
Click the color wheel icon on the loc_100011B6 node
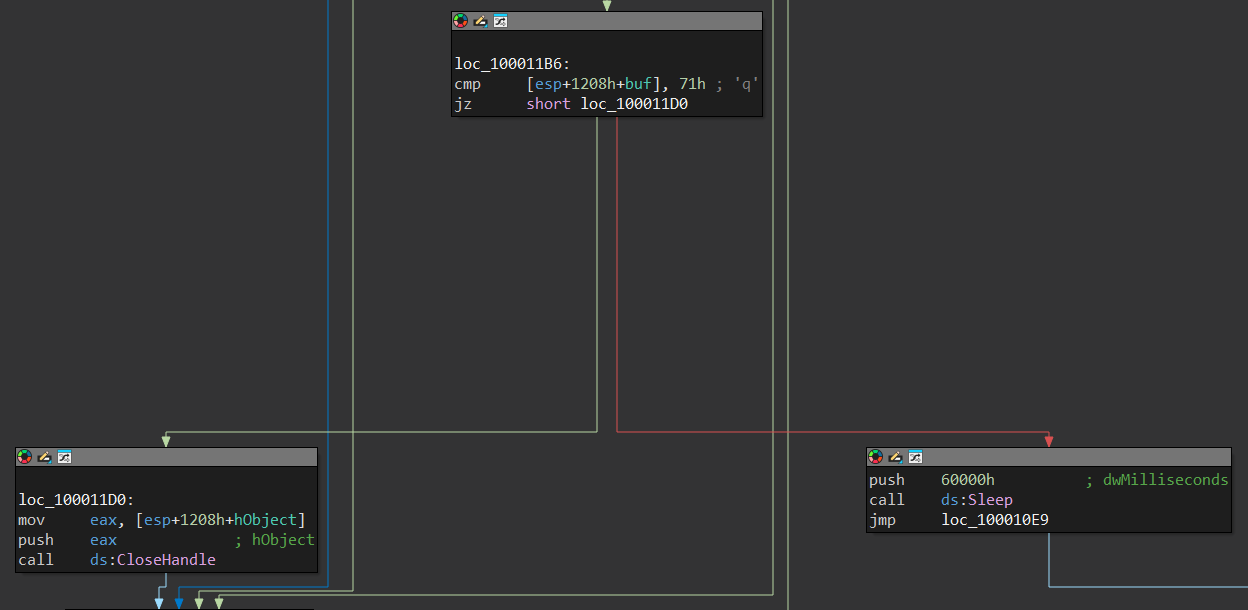pos(460,21)
